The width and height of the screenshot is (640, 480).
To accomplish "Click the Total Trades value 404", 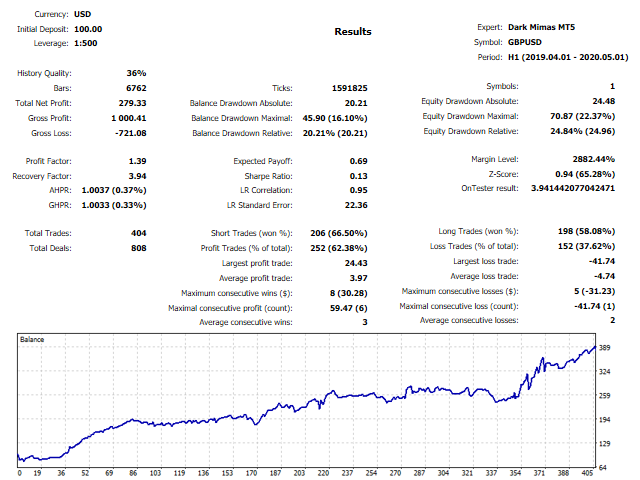I will 136,233.
